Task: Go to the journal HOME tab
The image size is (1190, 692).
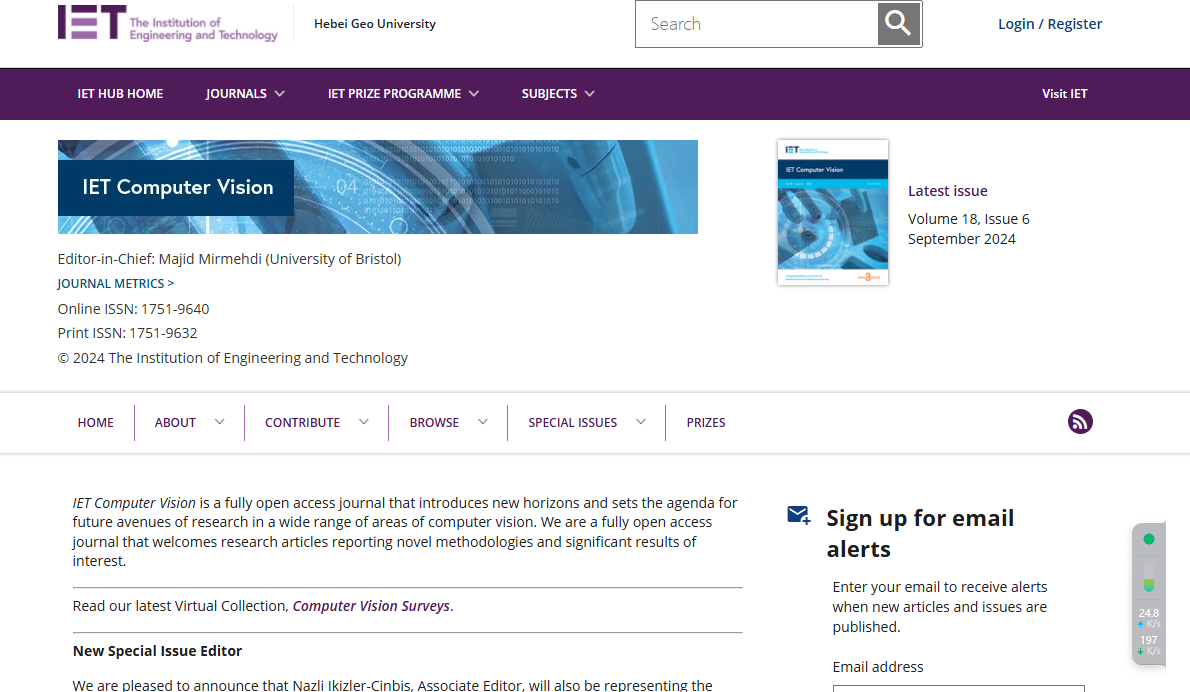Action: pos(96,423)
